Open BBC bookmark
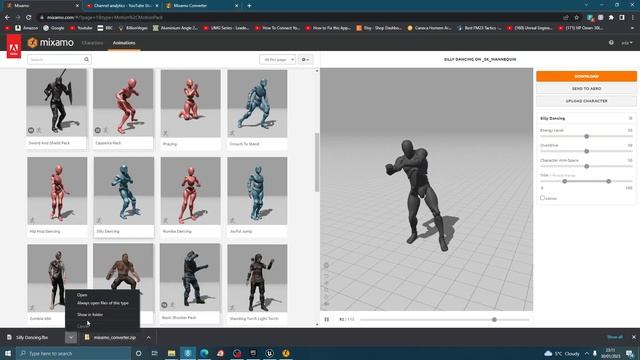This screenshot has height=360, width=640. point(105,28)
